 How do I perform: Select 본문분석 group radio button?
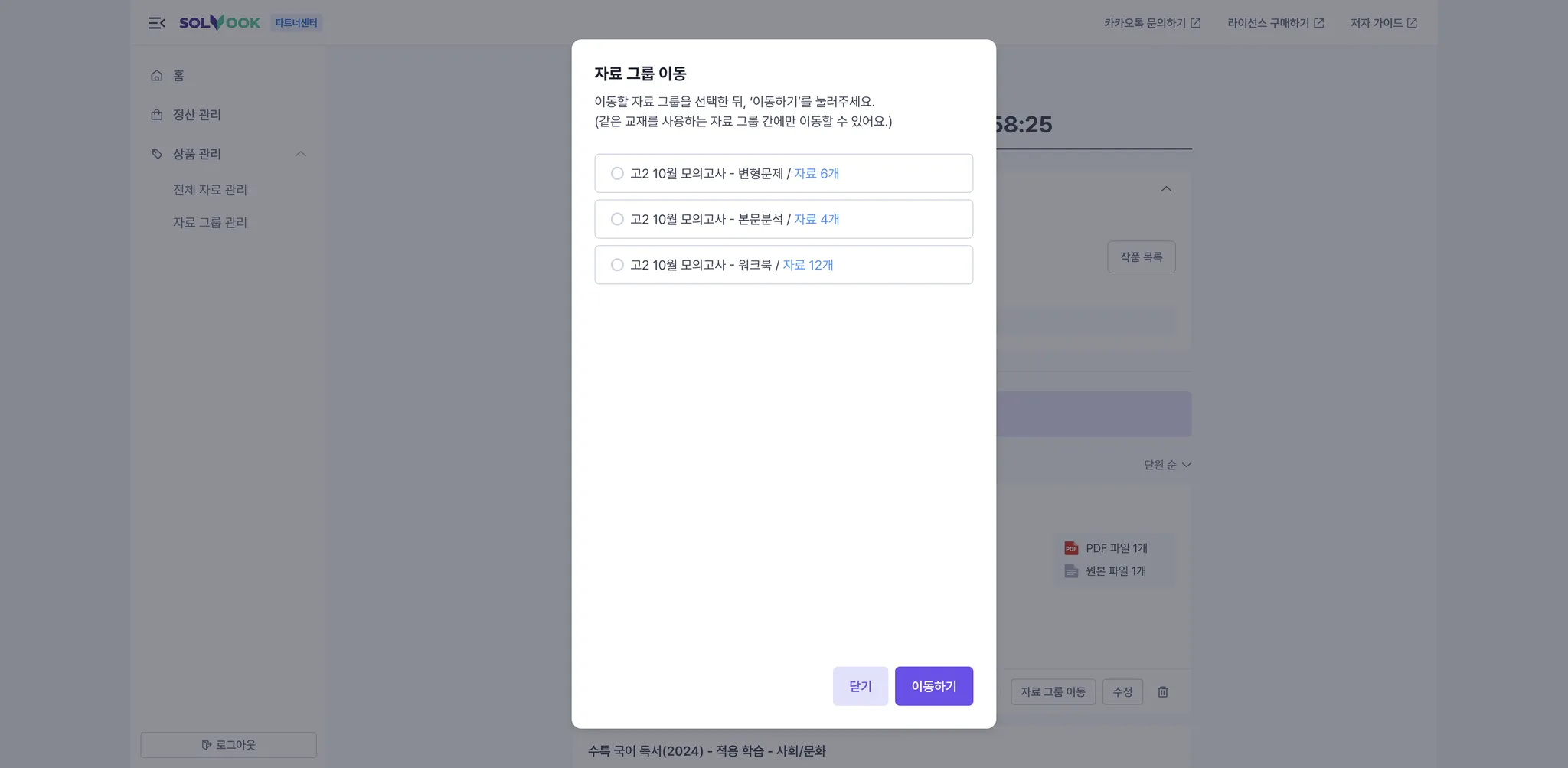pos(617,220)
